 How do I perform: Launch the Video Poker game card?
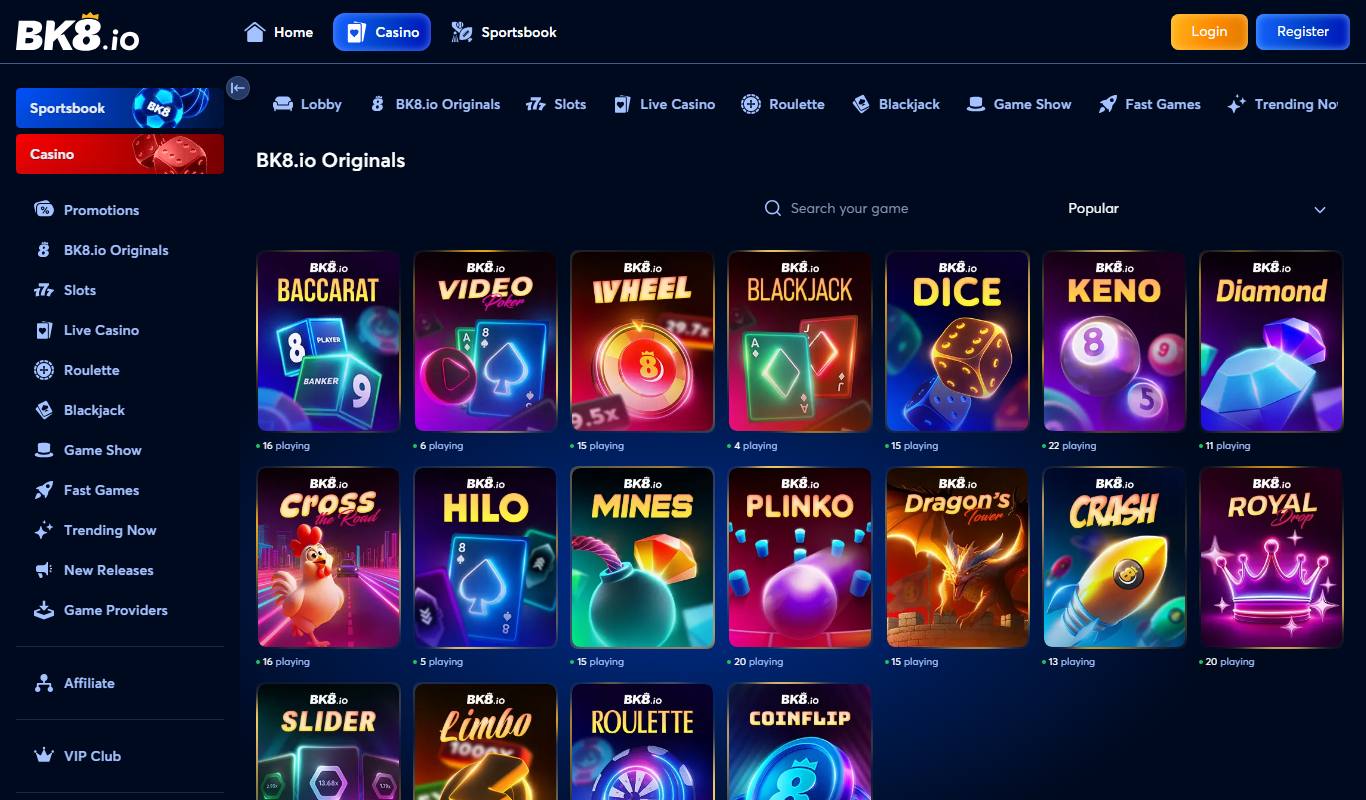485,341
